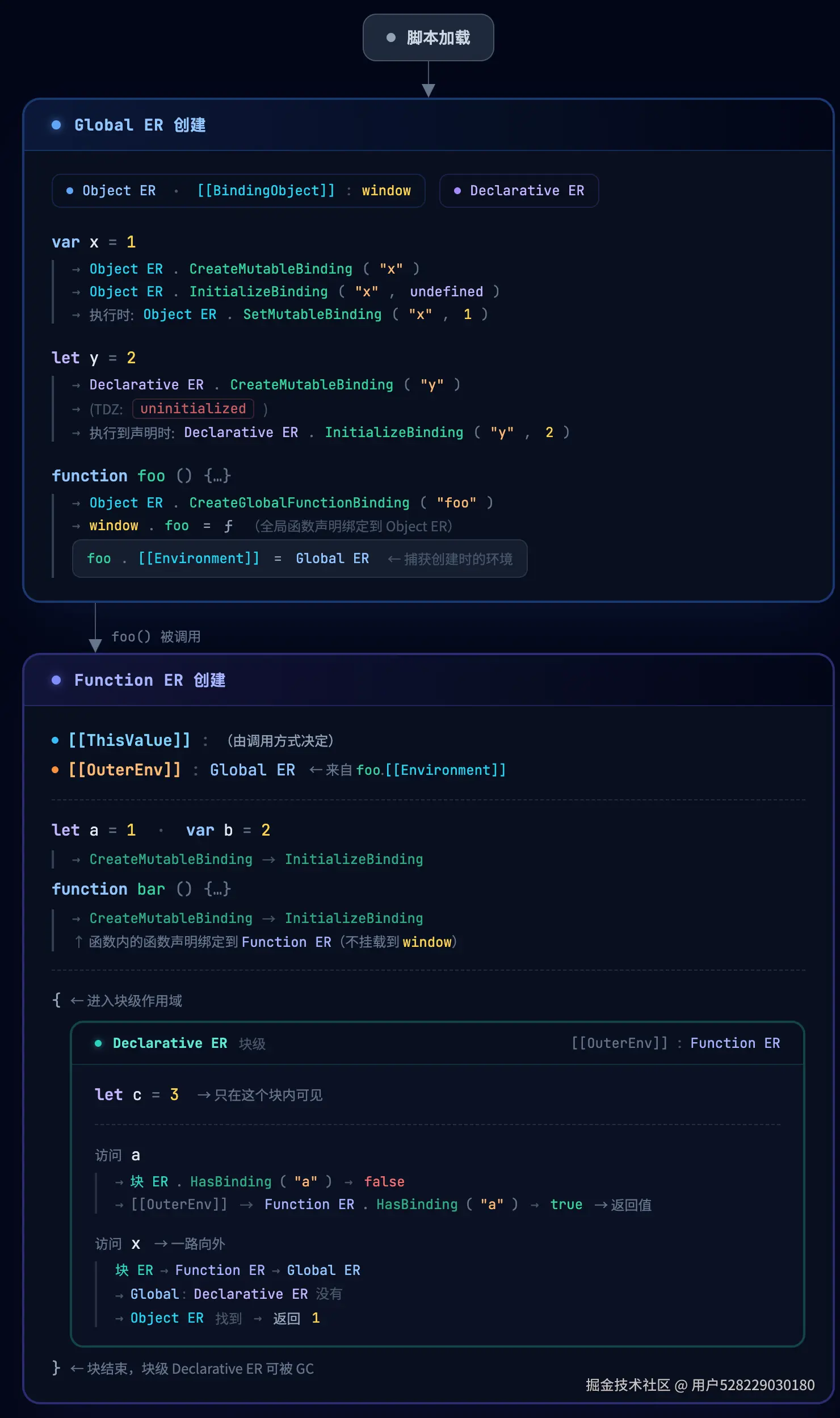This screenshot has height=1418, width=840.
Task: Click the red uninitialized TDZ badge
Action: pos(193,409)
